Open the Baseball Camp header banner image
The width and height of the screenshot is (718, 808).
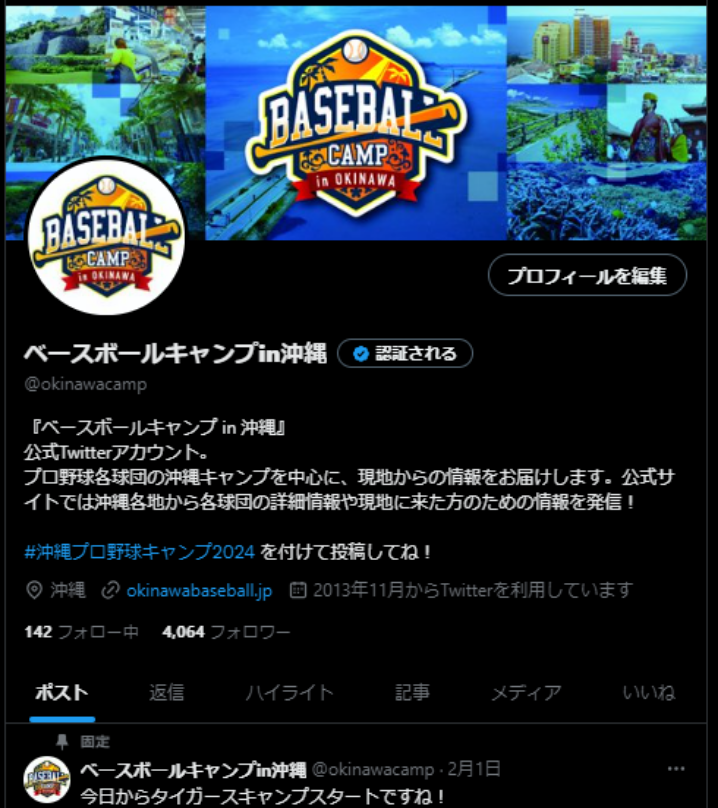(x=356, y=123)
